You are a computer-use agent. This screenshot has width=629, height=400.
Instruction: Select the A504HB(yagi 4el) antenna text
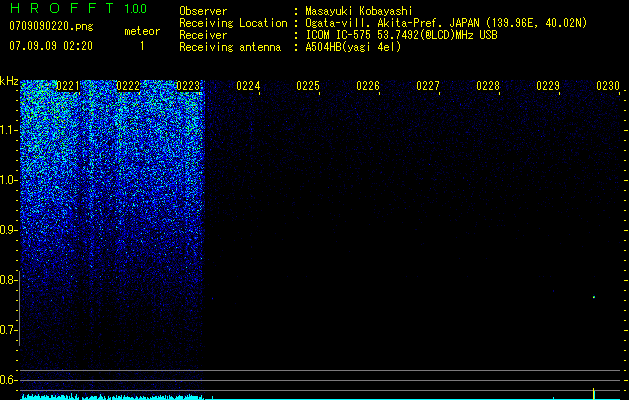353,47
